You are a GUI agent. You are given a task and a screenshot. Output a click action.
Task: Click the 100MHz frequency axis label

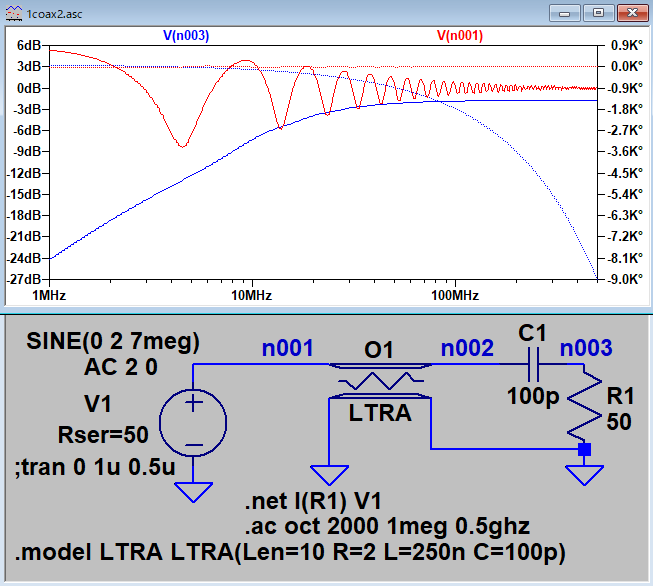click(x=455, y=296)
